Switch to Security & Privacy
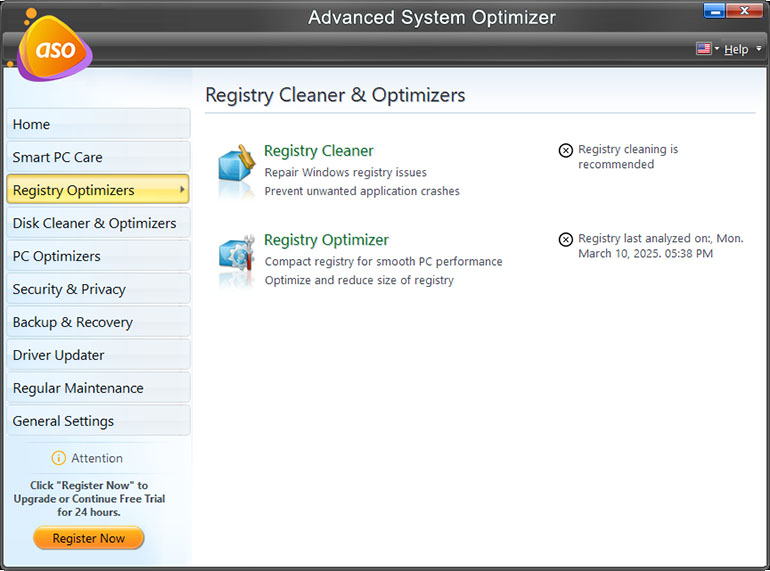Viewport: 770px width, 571px height. click(97, 289)
